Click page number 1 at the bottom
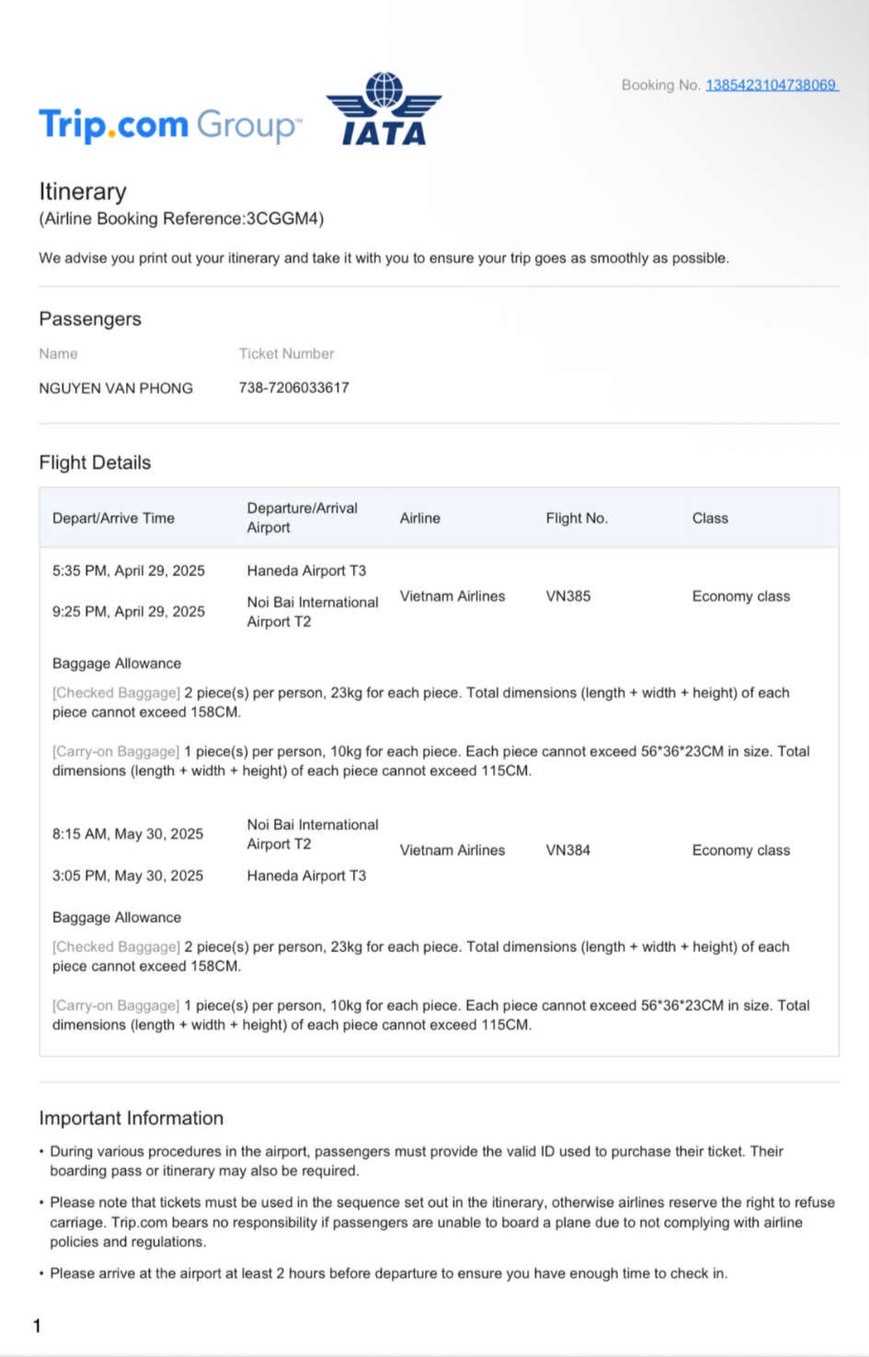The image size is (869, 1357). coord(37,1327)
